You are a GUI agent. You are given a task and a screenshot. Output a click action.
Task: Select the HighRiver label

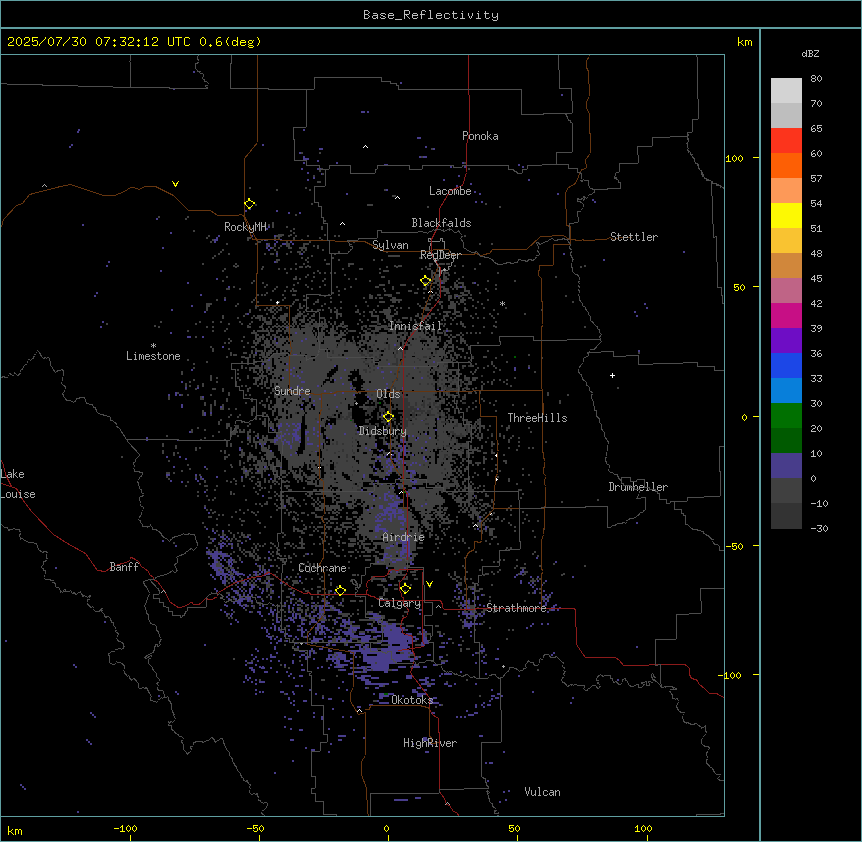[430, 743]
